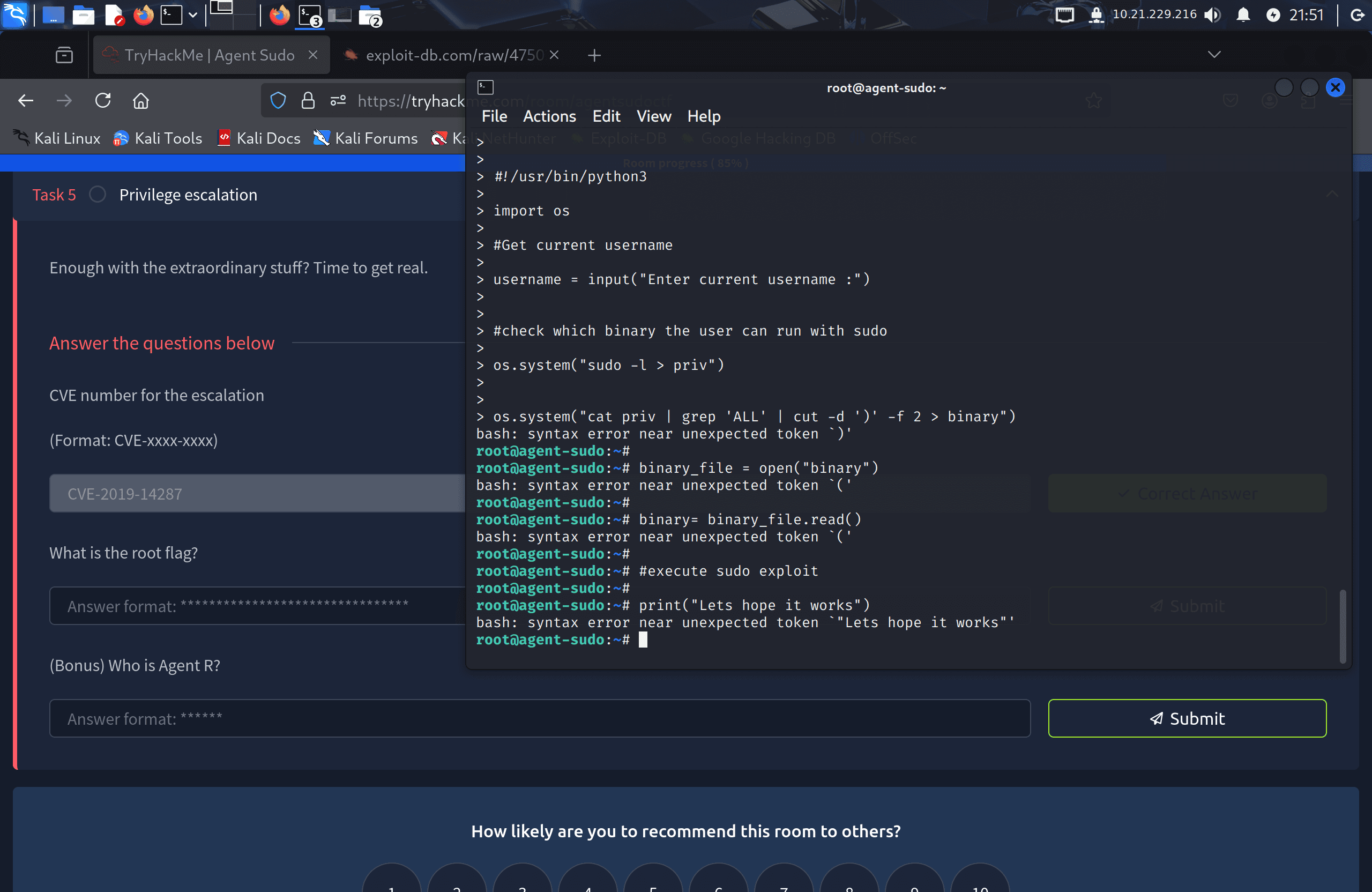Reload the current page

(102, 101)
